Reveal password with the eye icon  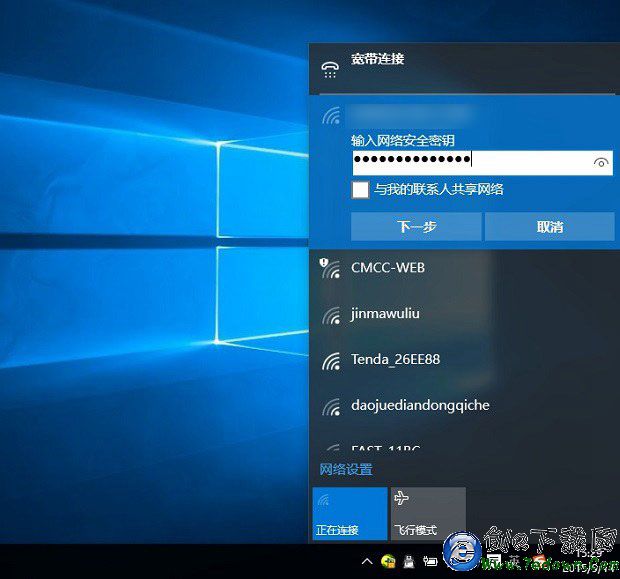tap(601, 163)
